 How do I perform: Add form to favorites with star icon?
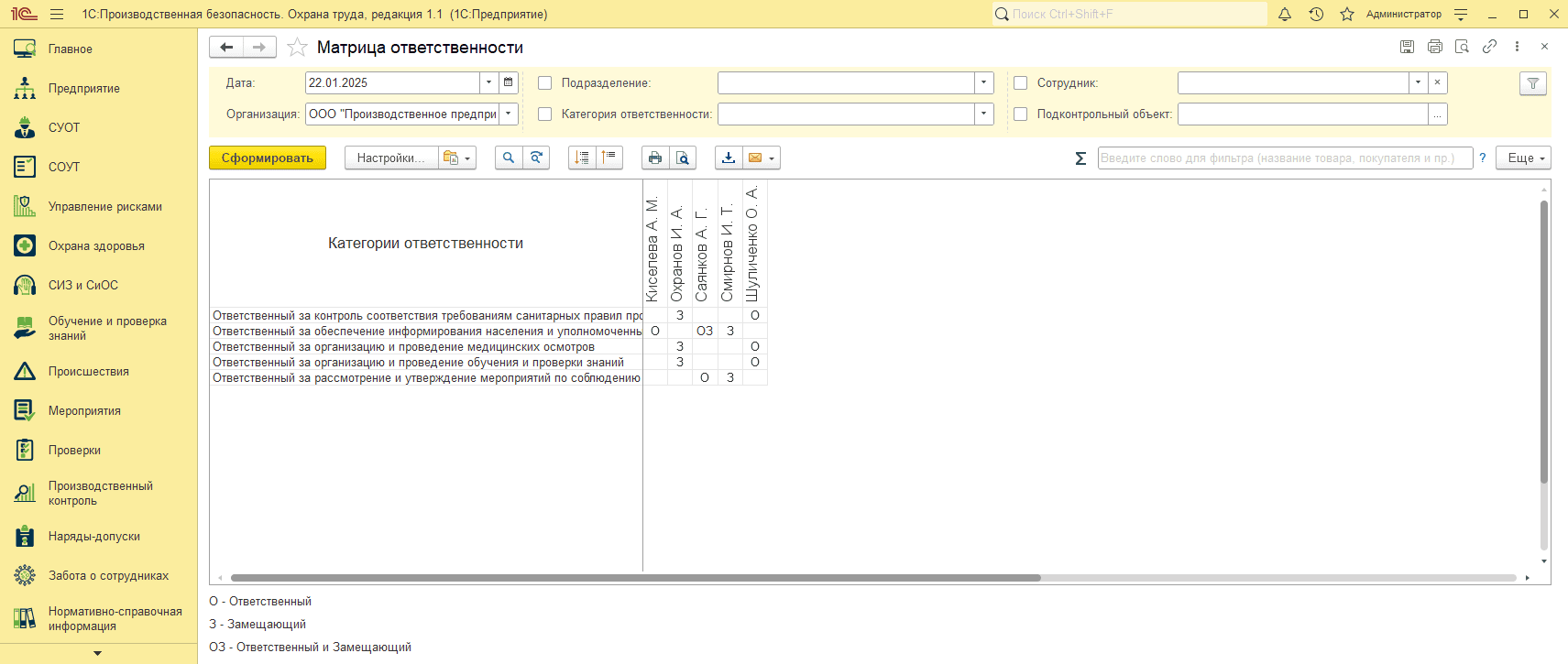tap(297, 48)
